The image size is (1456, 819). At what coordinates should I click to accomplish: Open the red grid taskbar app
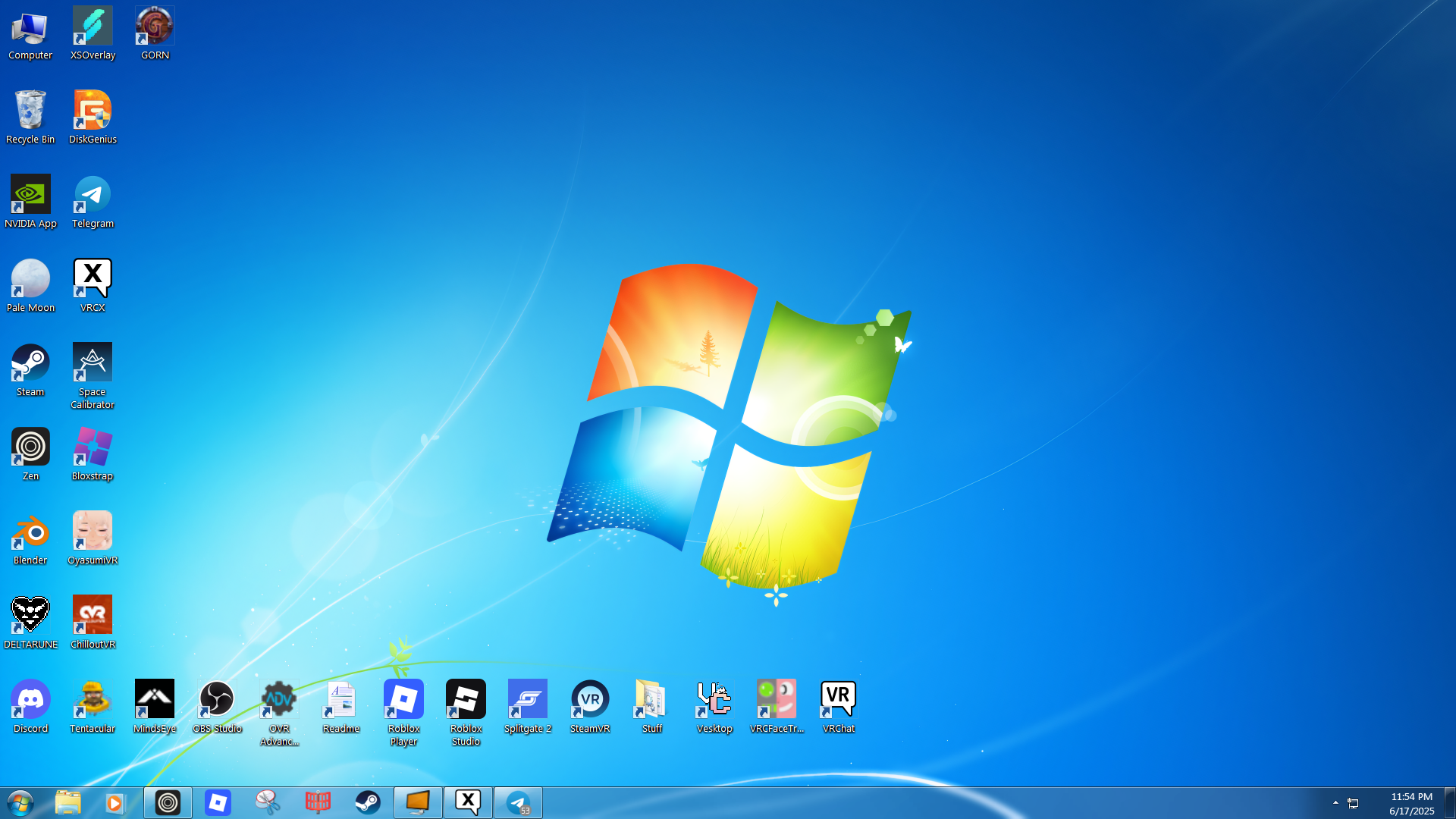pyautogui.click(x=318, y=803)
